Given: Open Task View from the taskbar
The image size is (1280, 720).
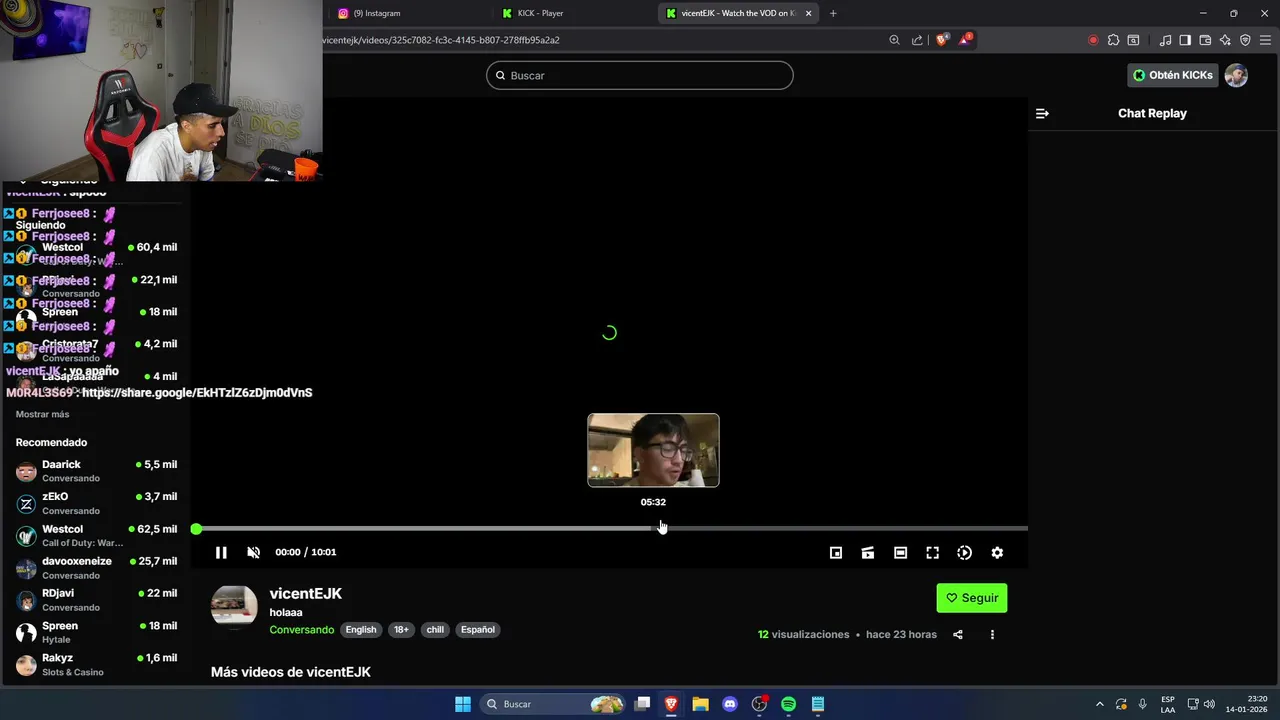Looking at the screenshot, I should [643, 704].
